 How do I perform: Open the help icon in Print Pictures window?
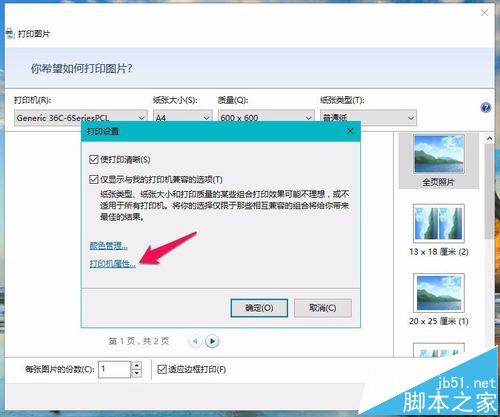coord(486,108)
